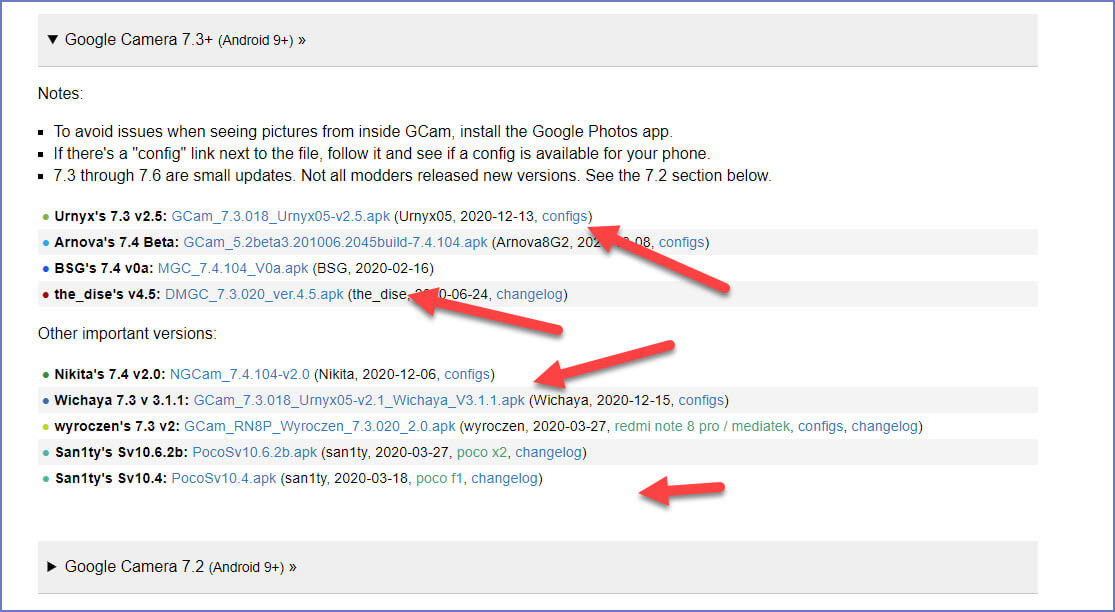Click the note about 7.3 through 7.6 updates
1115x612 pixels.
412,176
